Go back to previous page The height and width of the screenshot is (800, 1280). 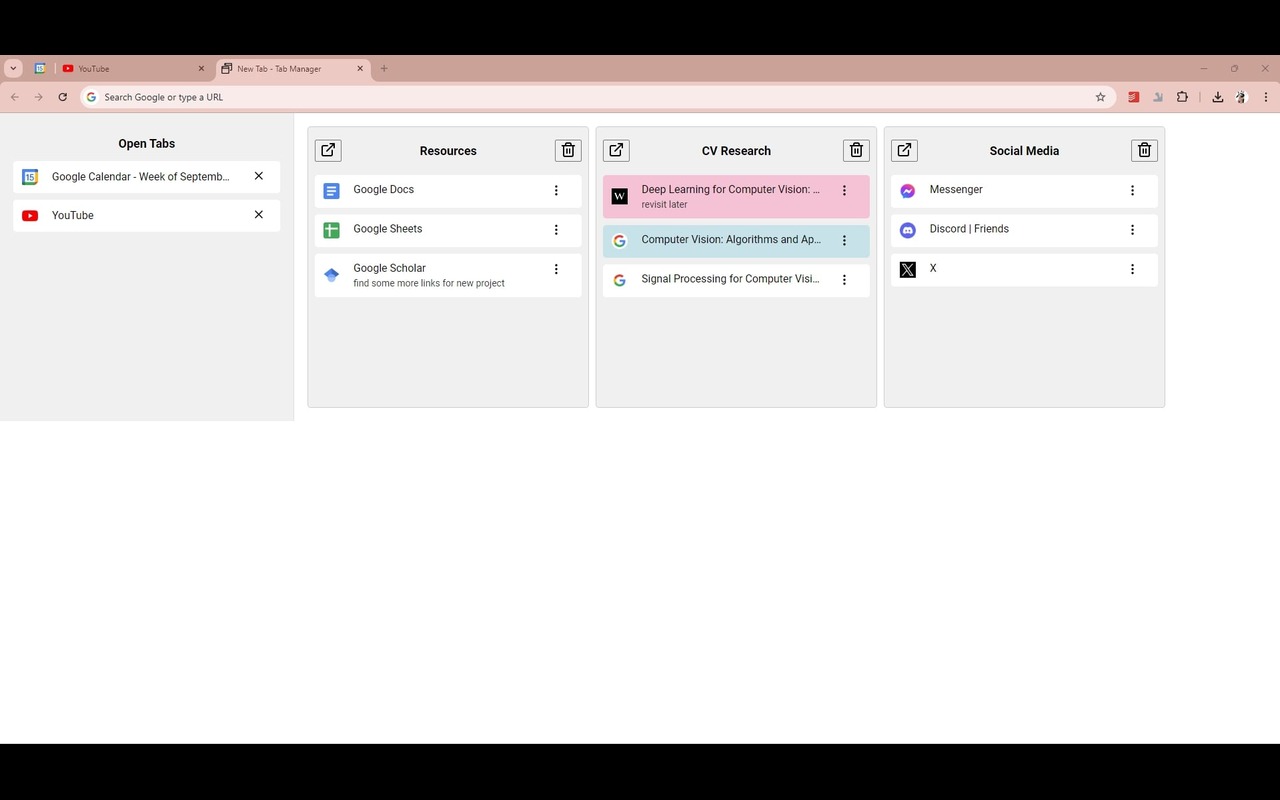[14, 97]
